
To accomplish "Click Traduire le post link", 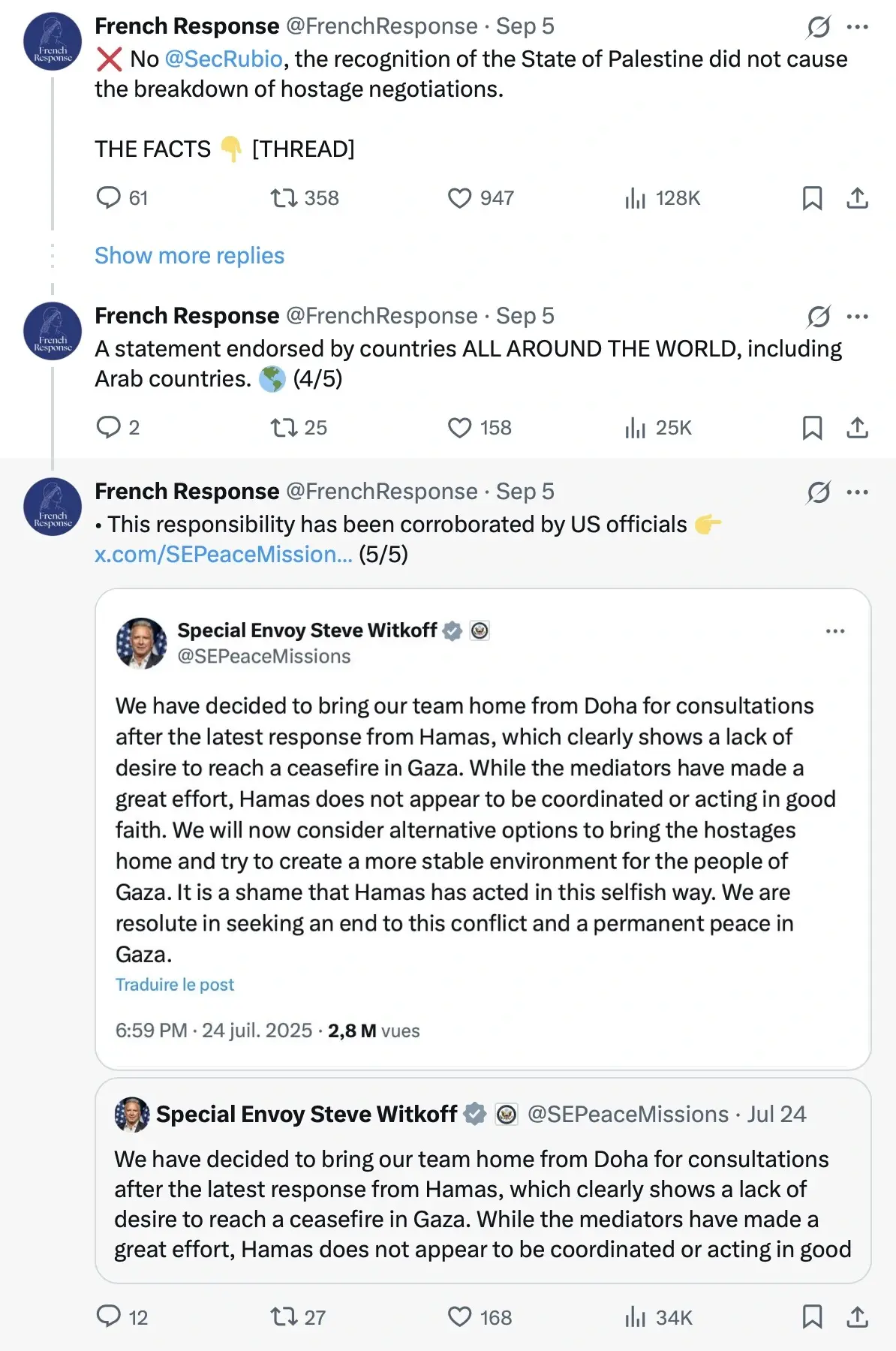I will tap(175, 985).
